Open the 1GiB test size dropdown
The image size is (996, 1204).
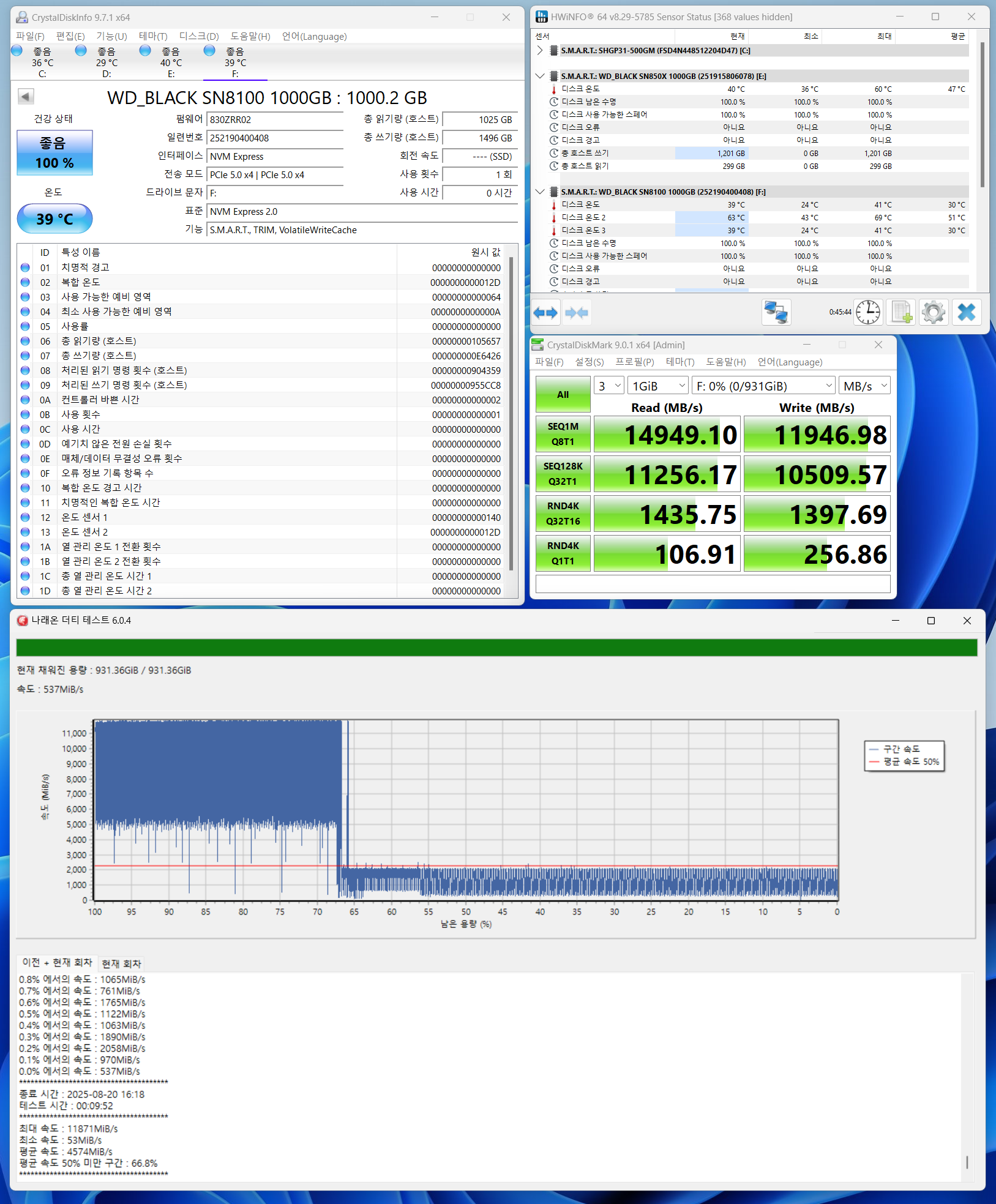658,386
